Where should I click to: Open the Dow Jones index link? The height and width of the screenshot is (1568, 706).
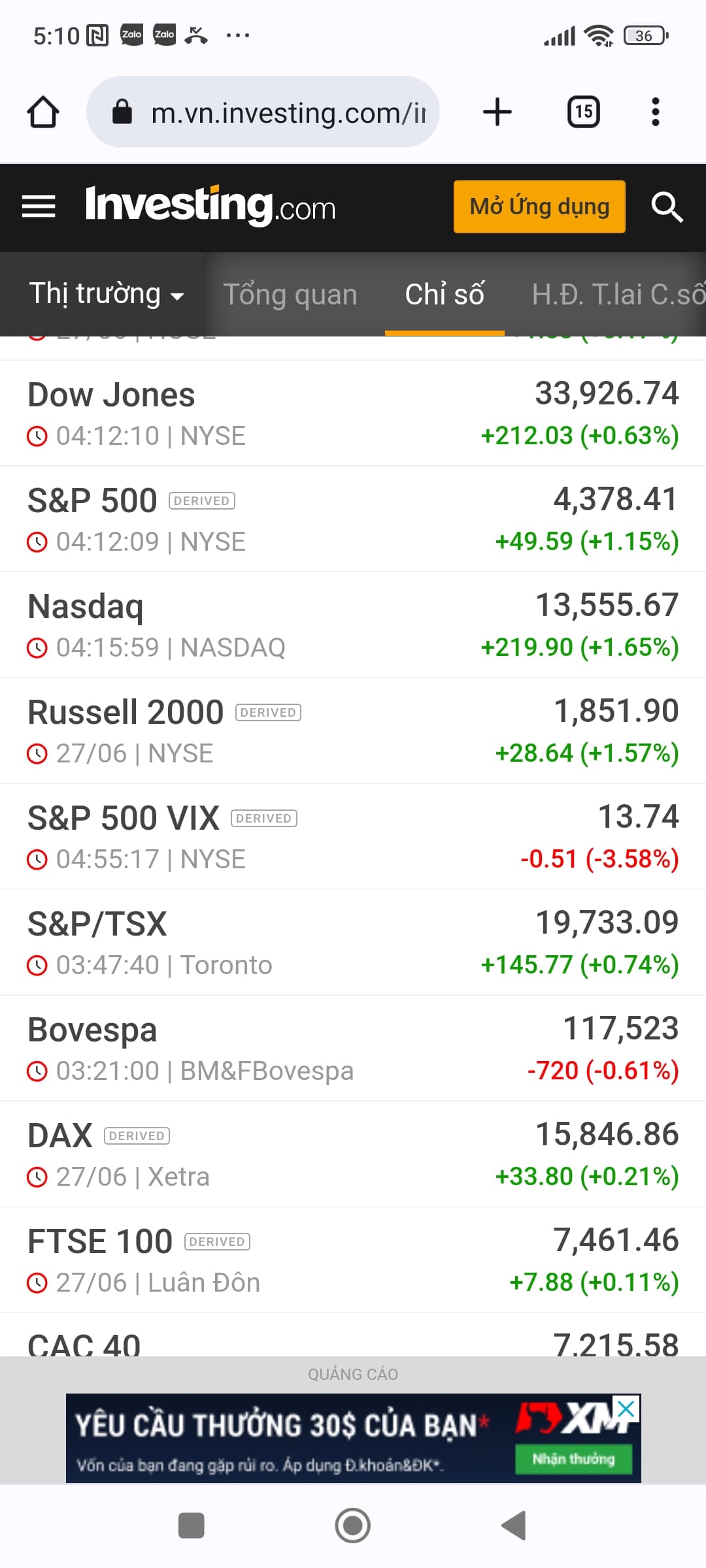pyautogui.click(x=112, y=395)
